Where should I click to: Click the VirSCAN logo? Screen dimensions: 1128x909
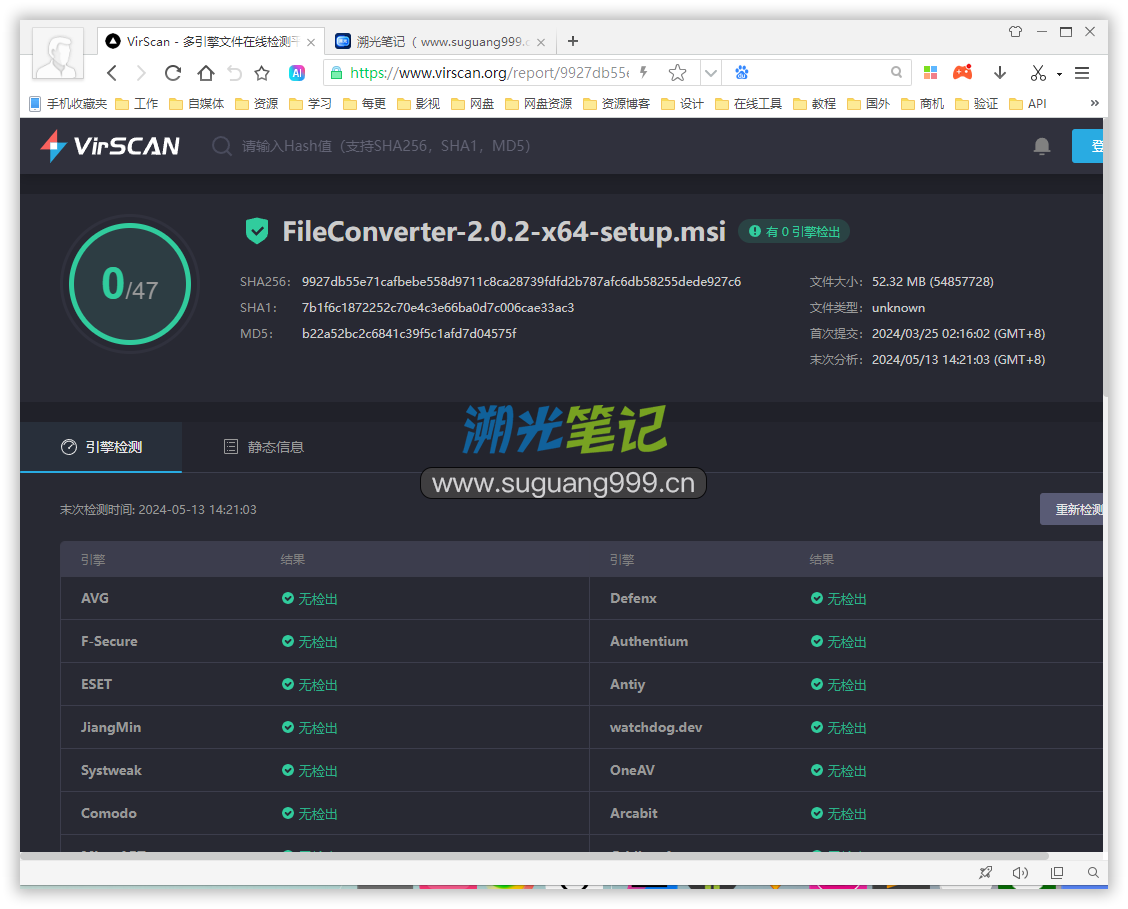click(x=110, y=146)
